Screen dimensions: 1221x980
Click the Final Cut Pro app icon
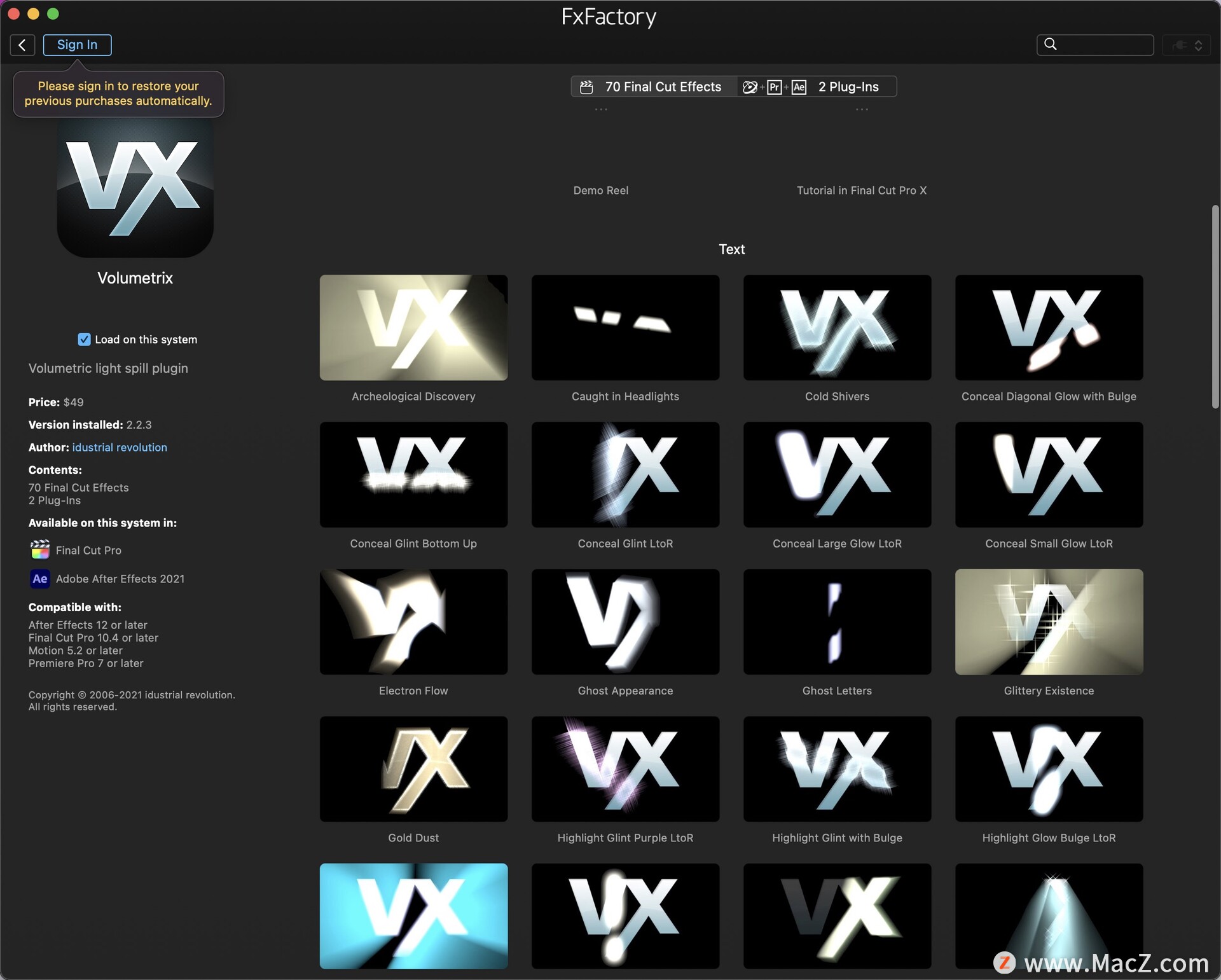point(39,550)
